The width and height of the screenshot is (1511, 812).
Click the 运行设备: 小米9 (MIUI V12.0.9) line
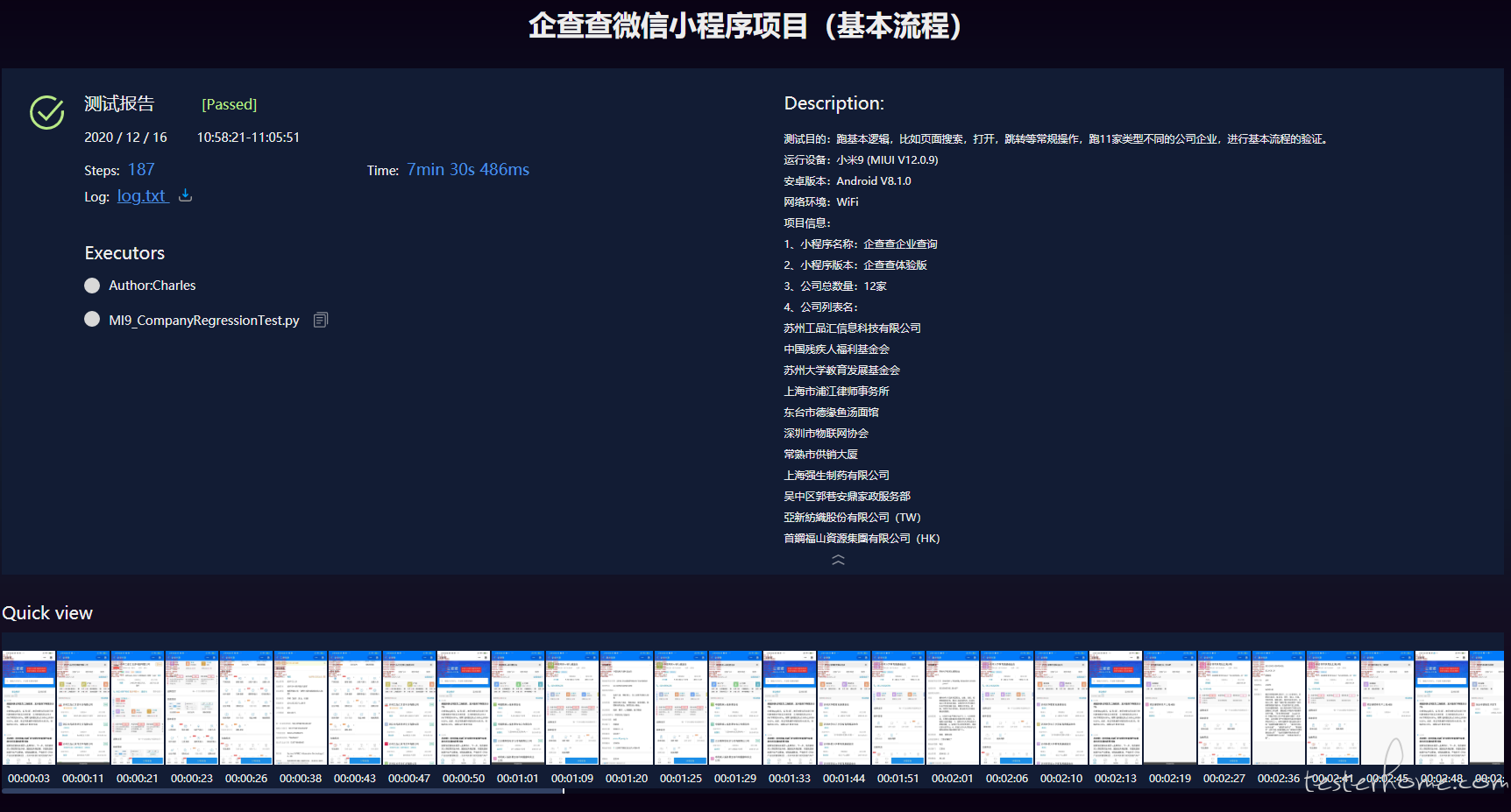pyautogui.click(x=861, y=160)
